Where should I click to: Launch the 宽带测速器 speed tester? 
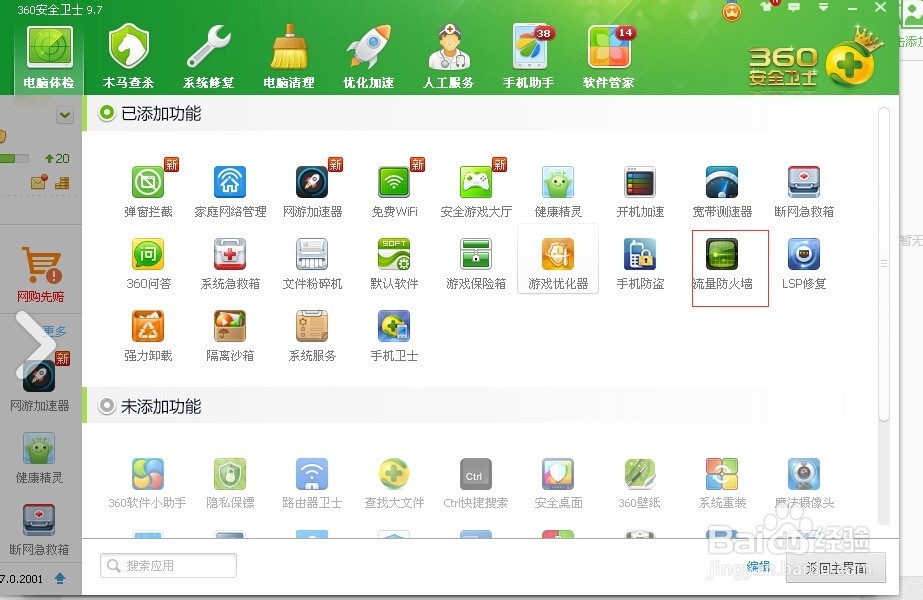coord(722,190)
